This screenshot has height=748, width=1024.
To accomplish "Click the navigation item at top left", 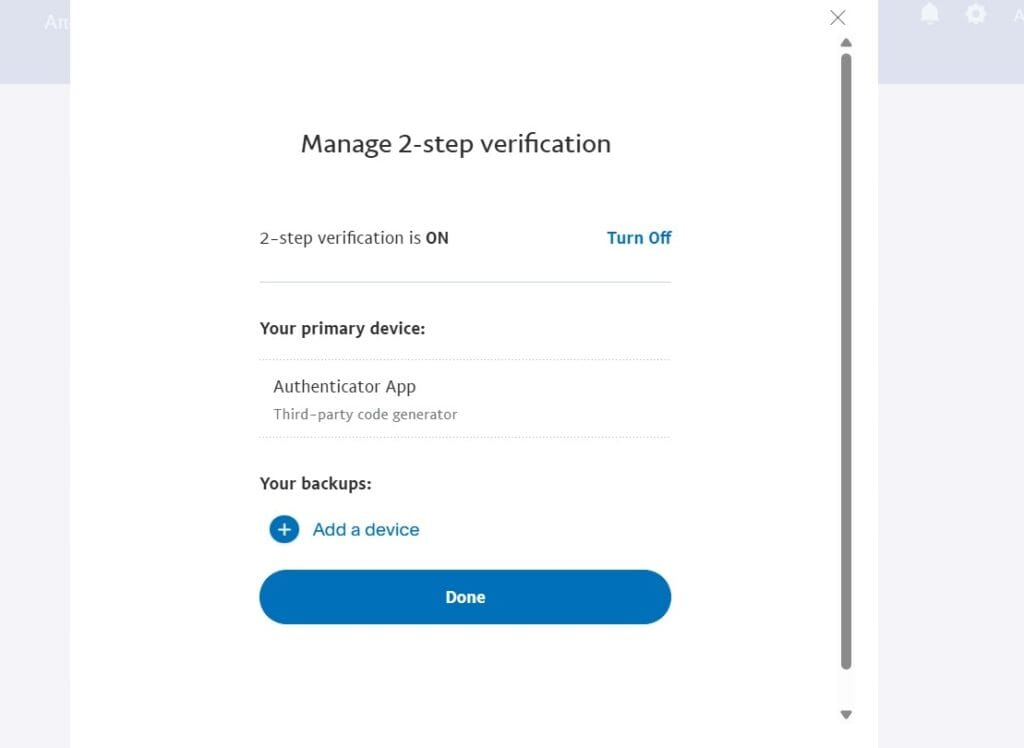I will (55, 22).
